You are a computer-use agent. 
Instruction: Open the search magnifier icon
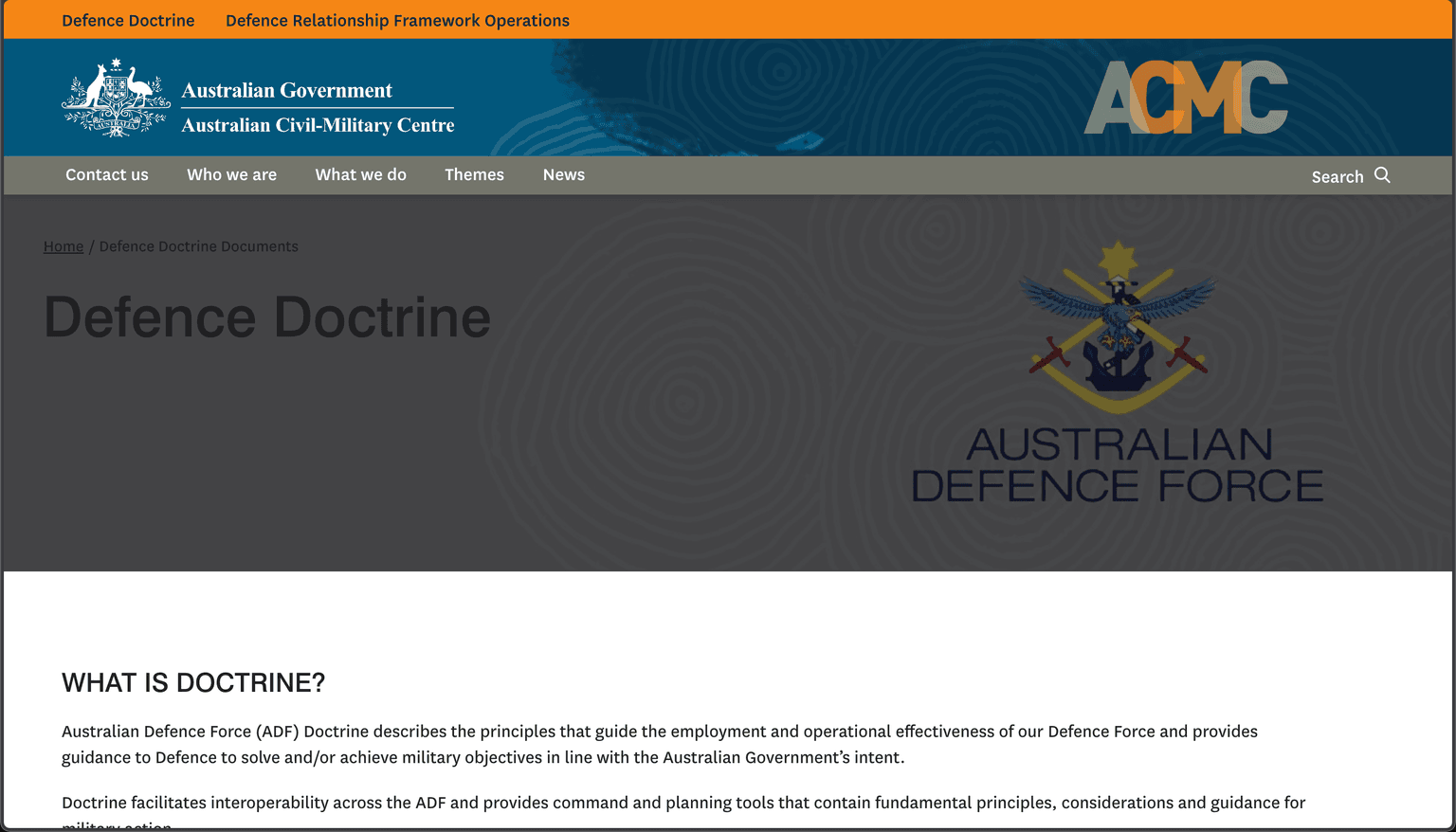tap(1383, 175)
